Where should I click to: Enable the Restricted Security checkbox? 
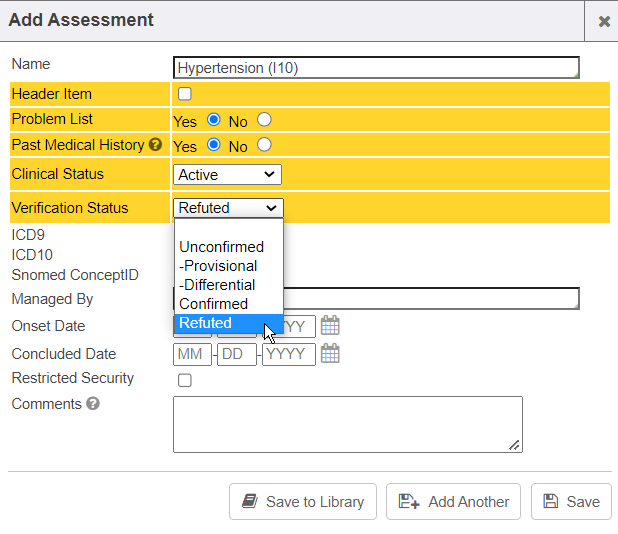click(x=185, y=380)
